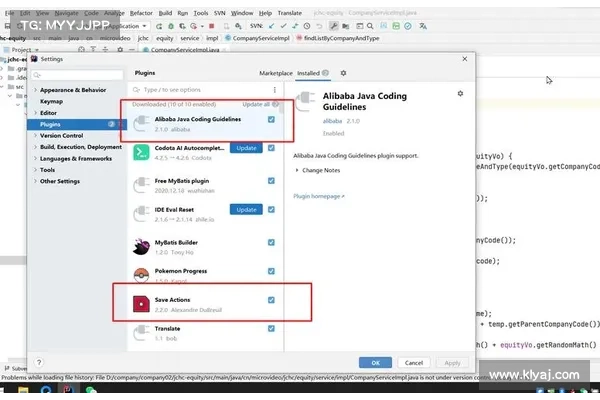Screen dimensions: 600x400
Task: Open gear menu in Alibaba plugin details
Action: (x=460, y=93)
